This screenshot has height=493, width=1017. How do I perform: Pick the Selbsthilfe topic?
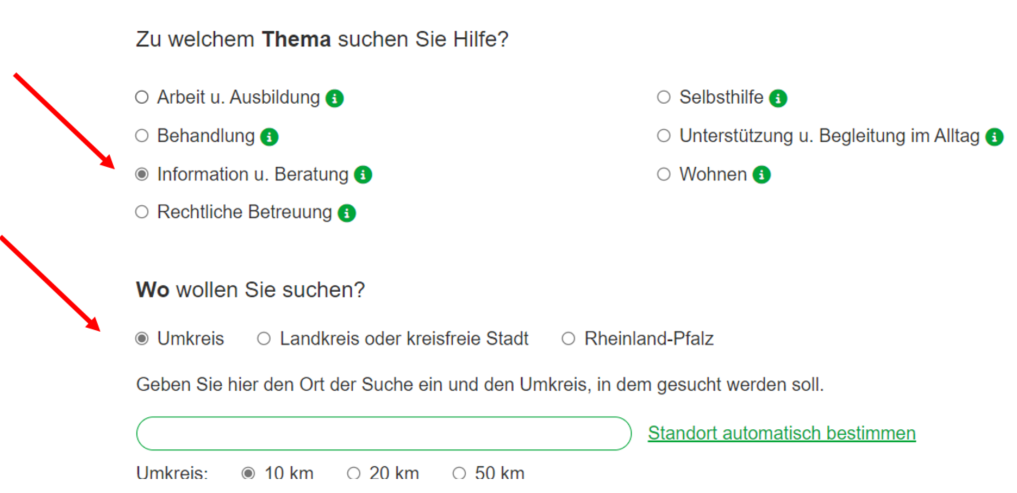[663, 98]
